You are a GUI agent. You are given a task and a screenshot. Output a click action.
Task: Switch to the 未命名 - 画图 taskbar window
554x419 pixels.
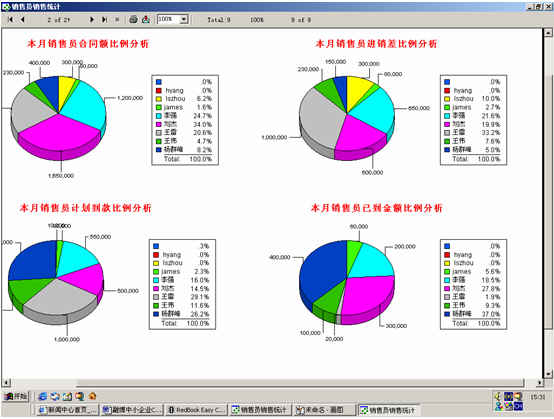point(324,410)
